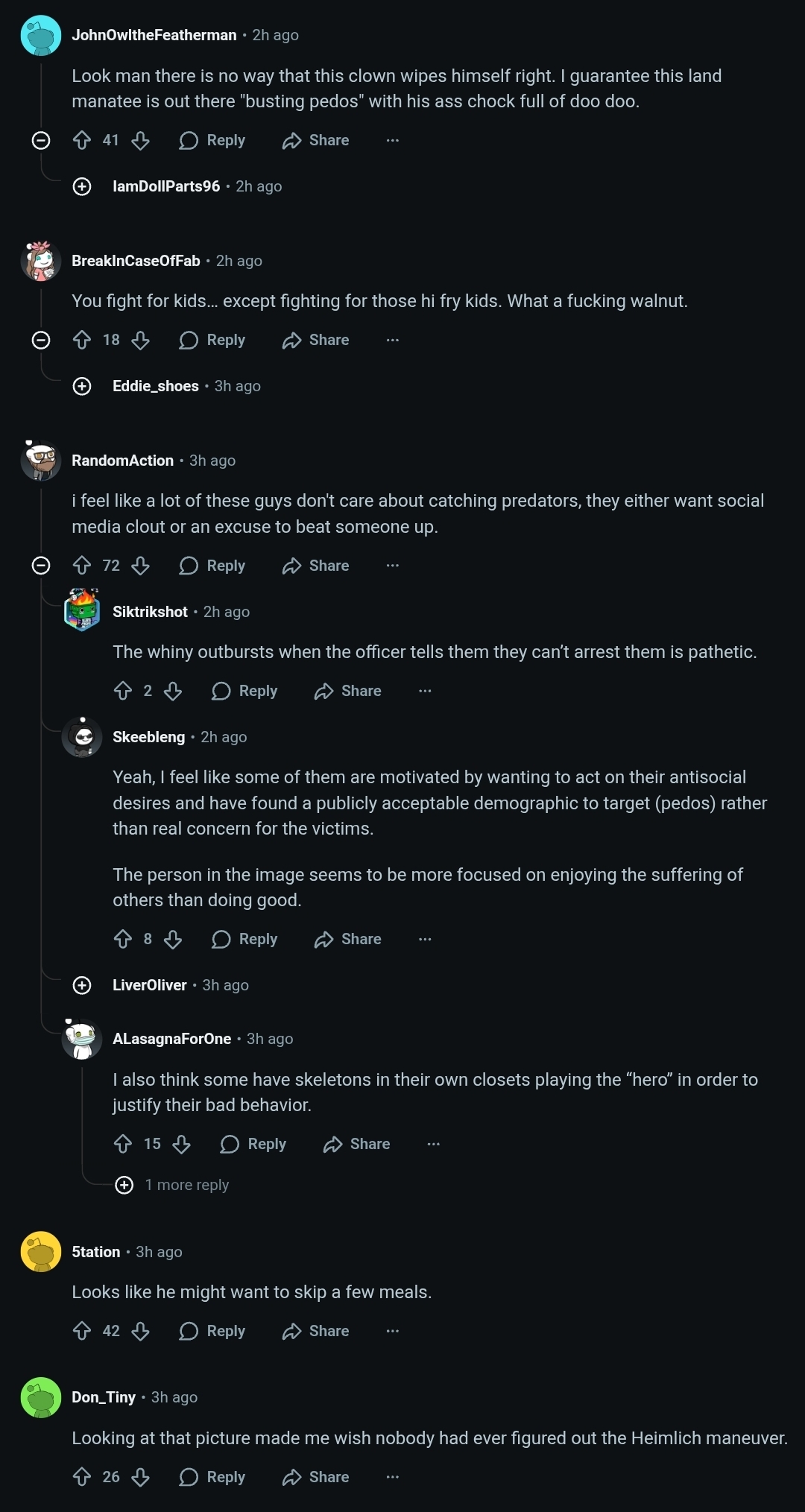Collapse RandomAction's comment thread
This screenshot has height=1512, width=805.
pyautogui.click(x=41, y=566)
